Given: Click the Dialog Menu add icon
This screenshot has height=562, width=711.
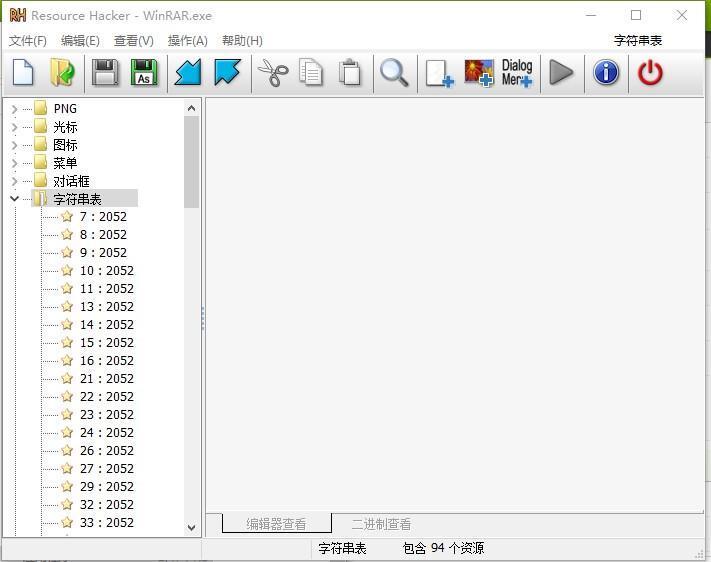Looking at the screenshot, I should point(517,73).
